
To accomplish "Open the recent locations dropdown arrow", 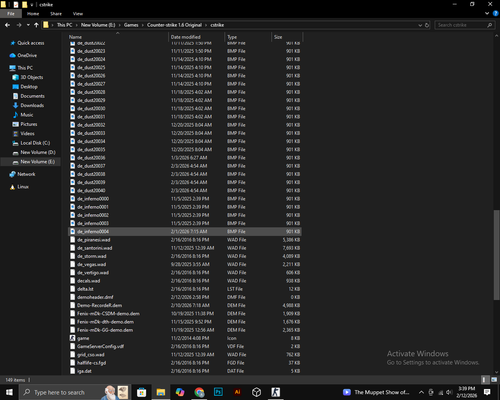I will 28,25.
